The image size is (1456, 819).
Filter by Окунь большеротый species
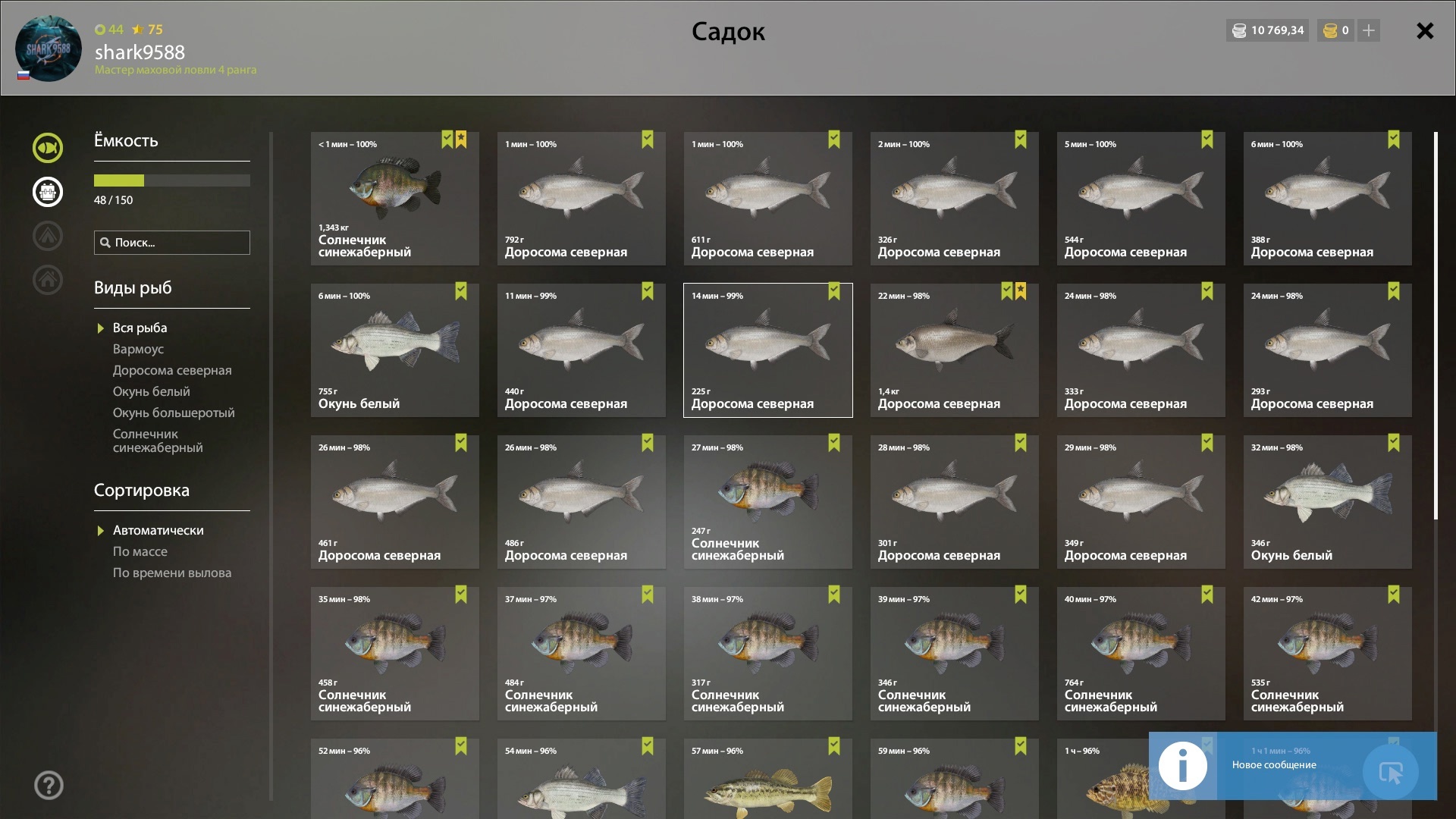coord(174,413)
